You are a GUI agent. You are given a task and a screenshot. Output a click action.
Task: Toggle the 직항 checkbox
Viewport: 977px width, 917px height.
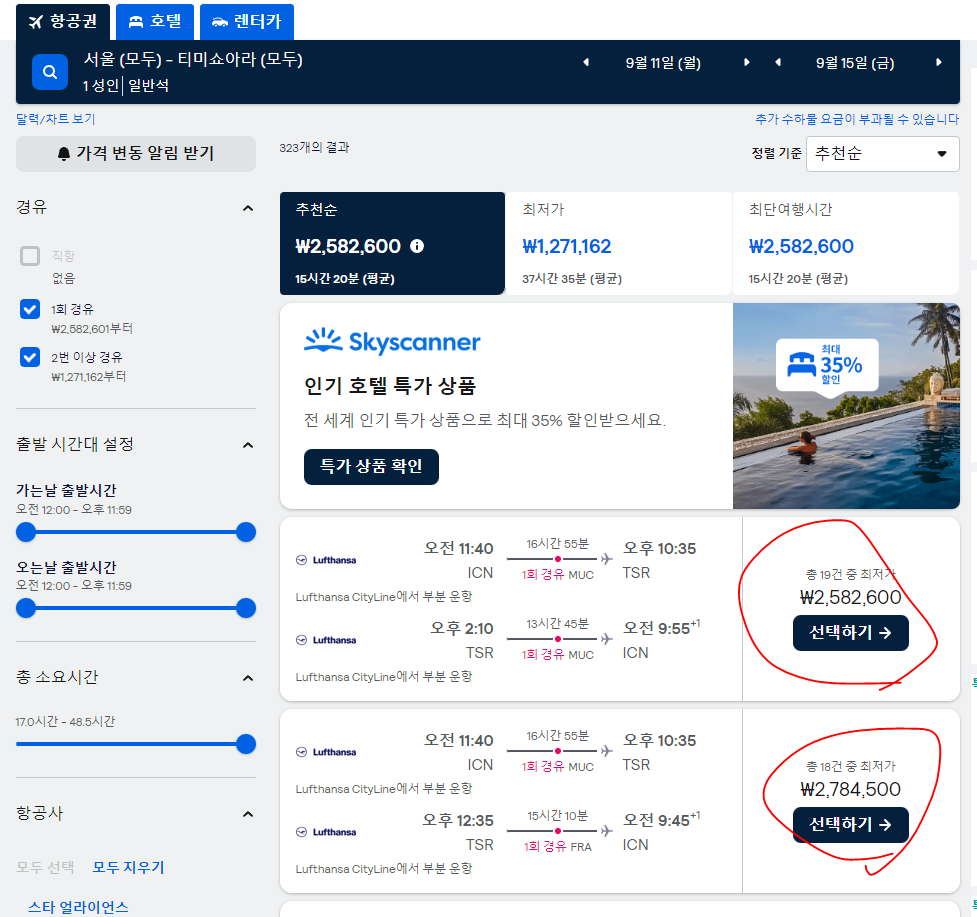30,256
